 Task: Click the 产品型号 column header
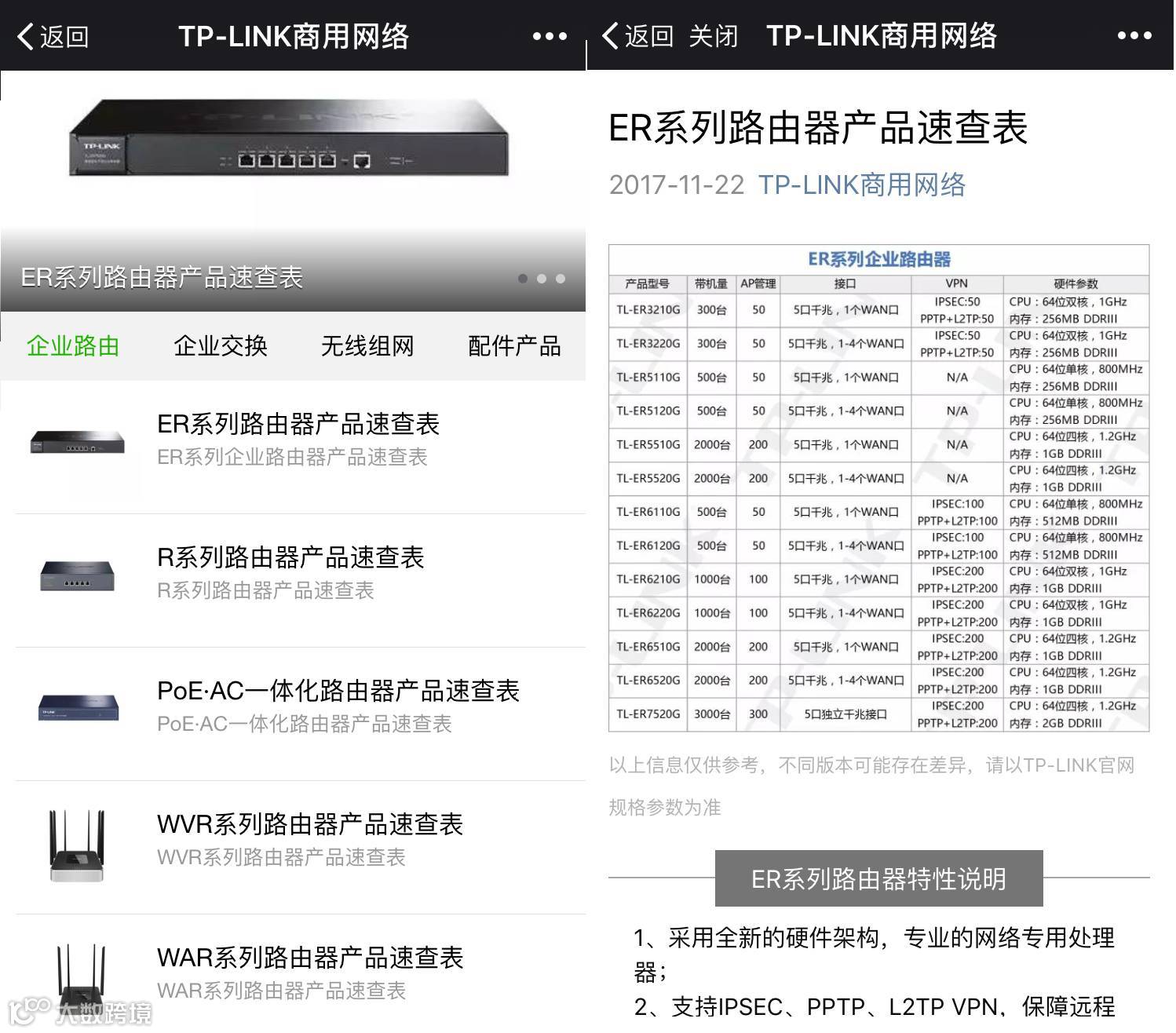(648, 284)
